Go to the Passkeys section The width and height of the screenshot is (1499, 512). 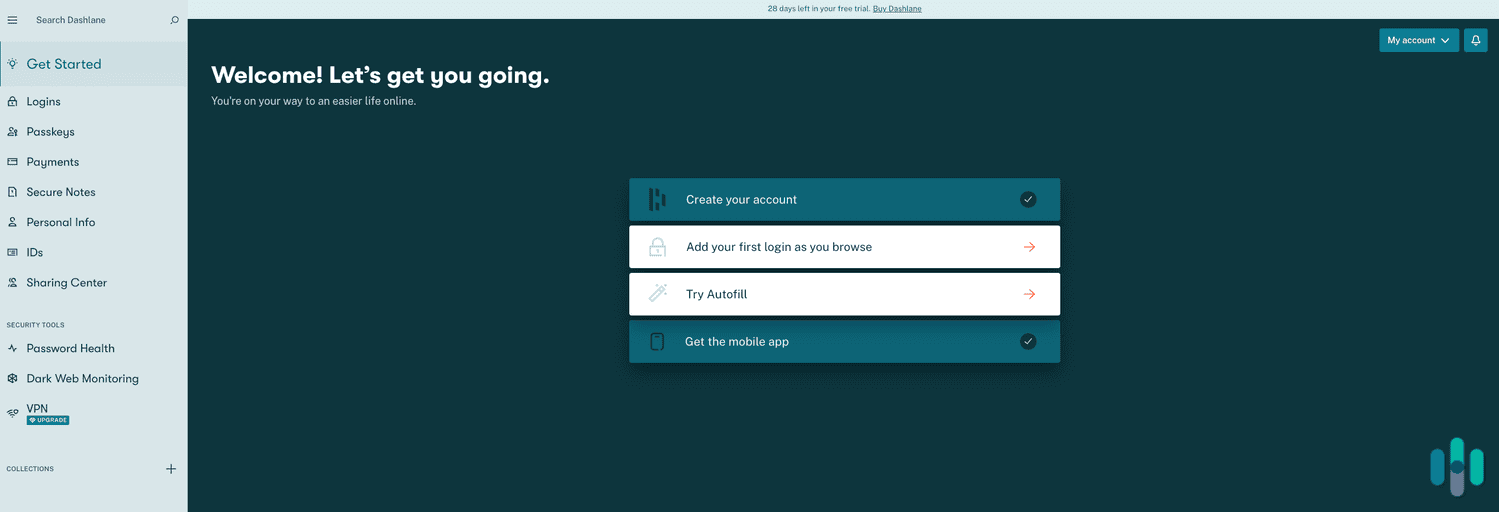(50, 132)
